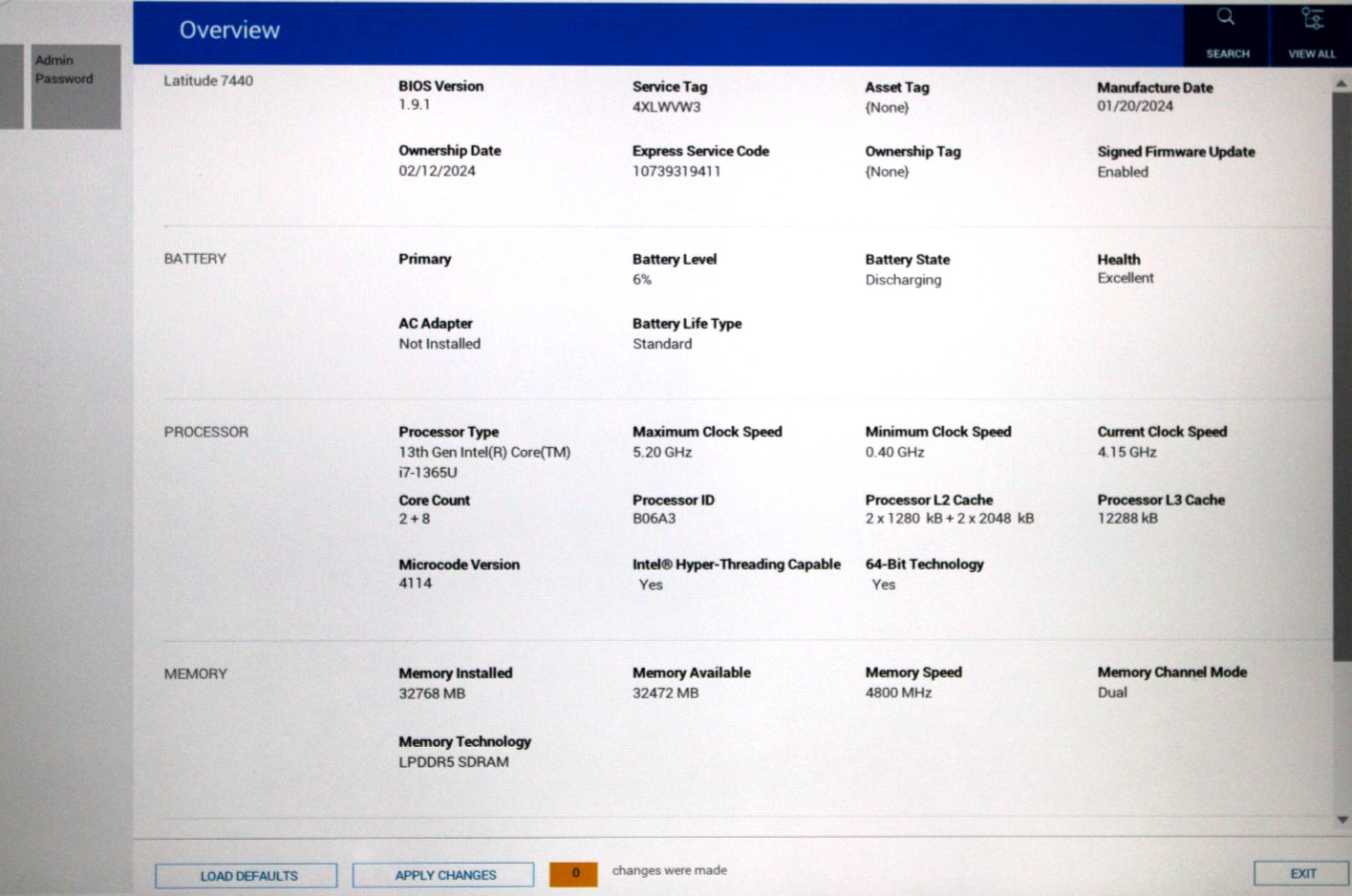Image resolution: width=1352 pixels, height=896 pixels.
Task: Click the orange changes counter showing 0
Action: pyautogui.click(x=573, y=873)
